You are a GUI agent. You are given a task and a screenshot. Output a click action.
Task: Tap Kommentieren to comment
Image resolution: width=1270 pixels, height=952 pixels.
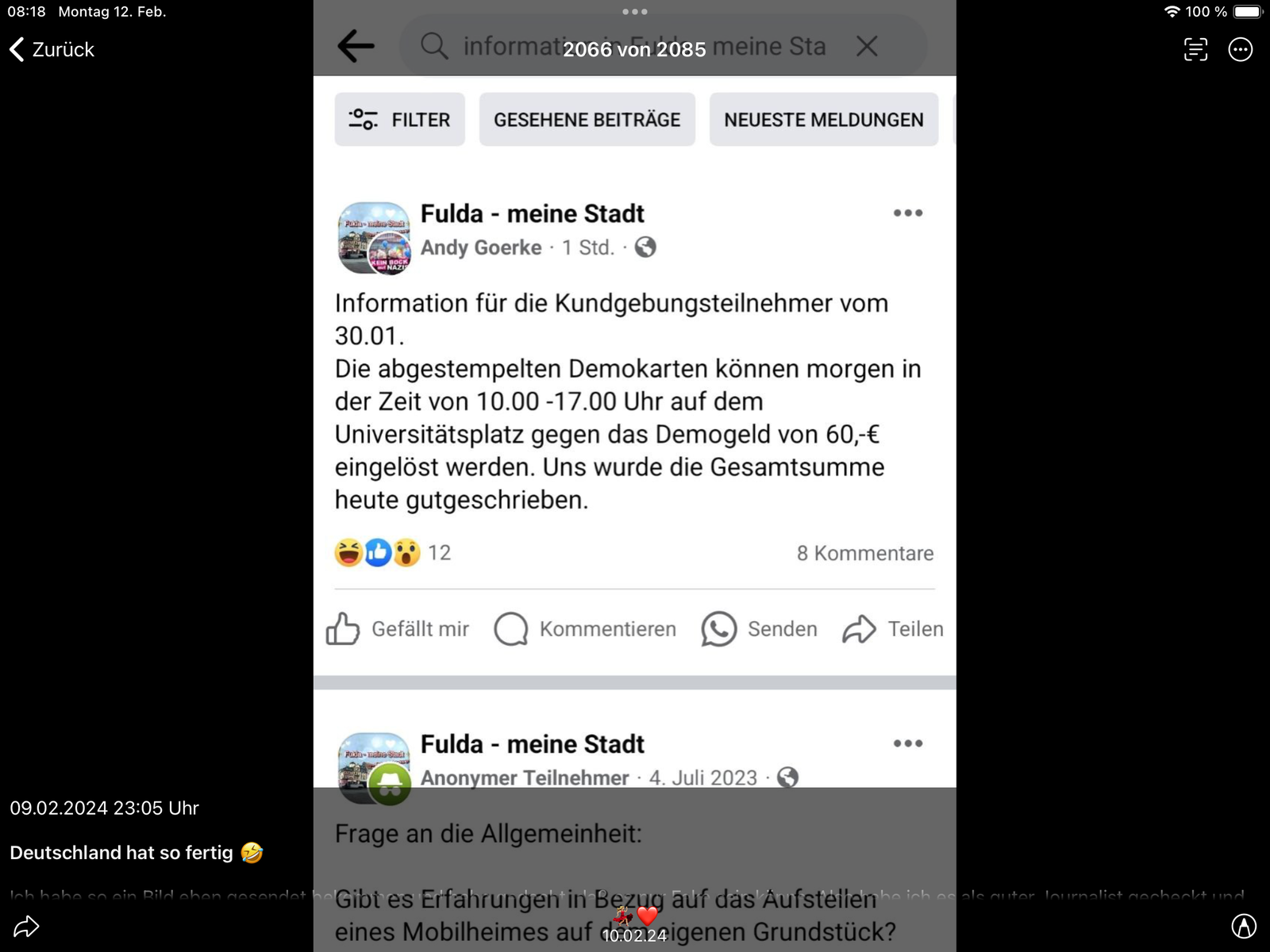point(585,629)
